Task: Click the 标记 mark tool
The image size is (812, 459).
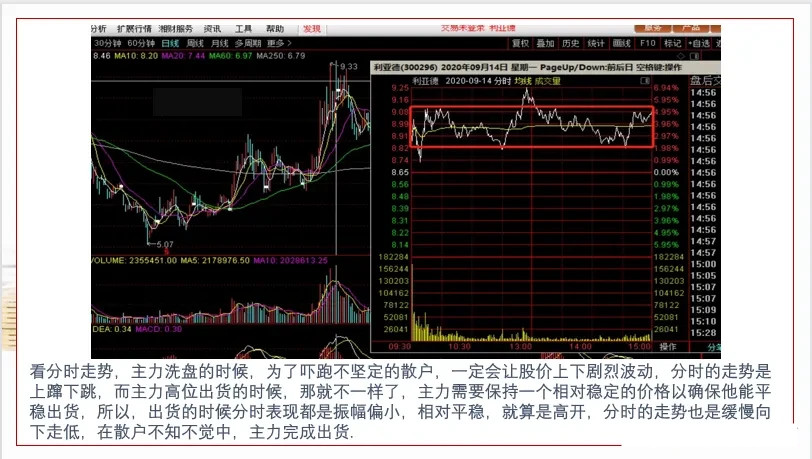Action: pos(673,44)
